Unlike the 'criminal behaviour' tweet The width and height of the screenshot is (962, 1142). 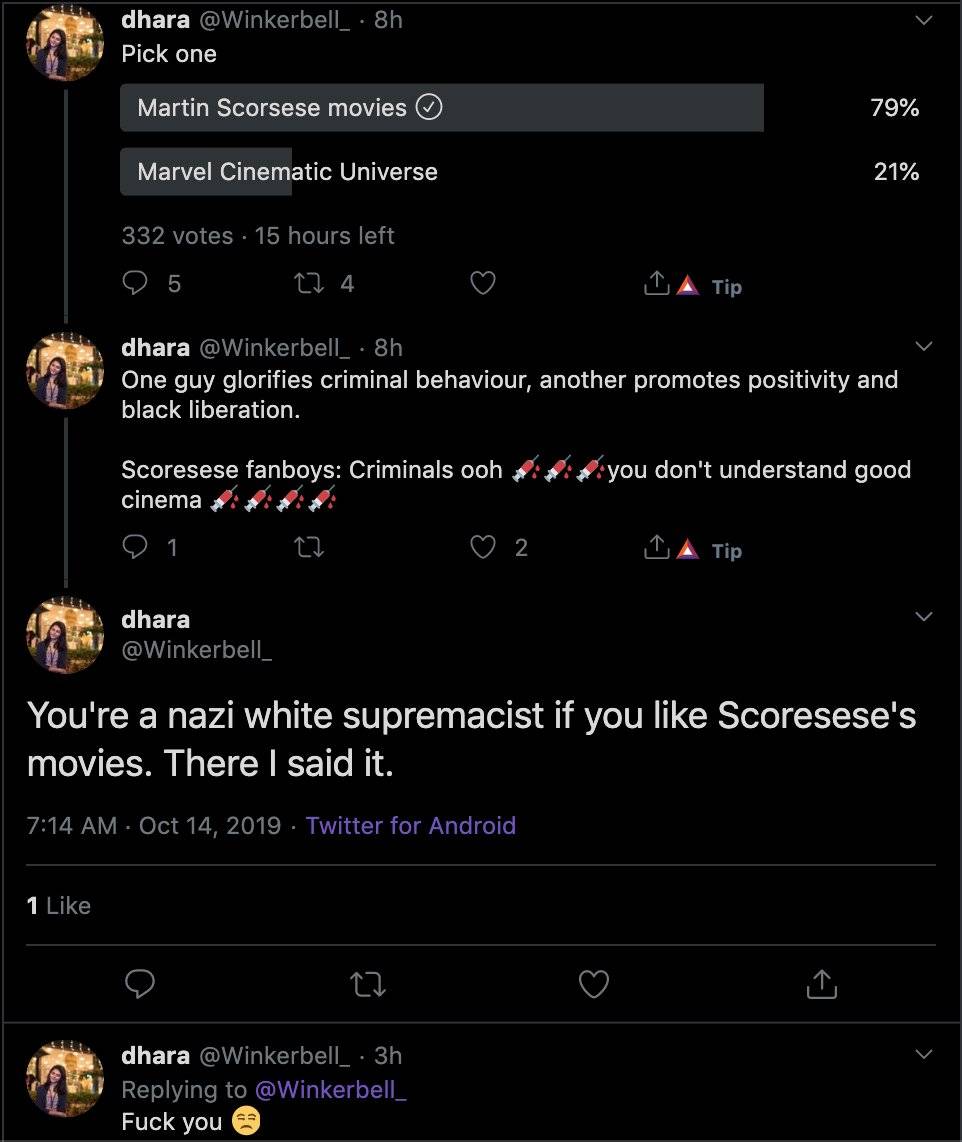coord(482,547)
